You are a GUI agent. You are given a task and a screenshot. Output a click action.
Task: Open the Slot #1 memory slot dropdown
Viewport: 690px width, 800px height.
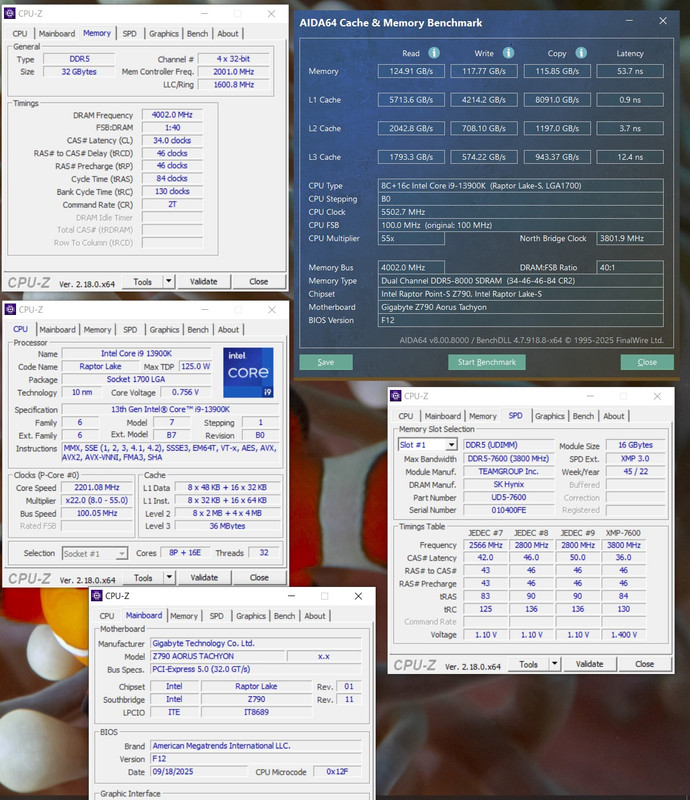click(x=451, y=445)
